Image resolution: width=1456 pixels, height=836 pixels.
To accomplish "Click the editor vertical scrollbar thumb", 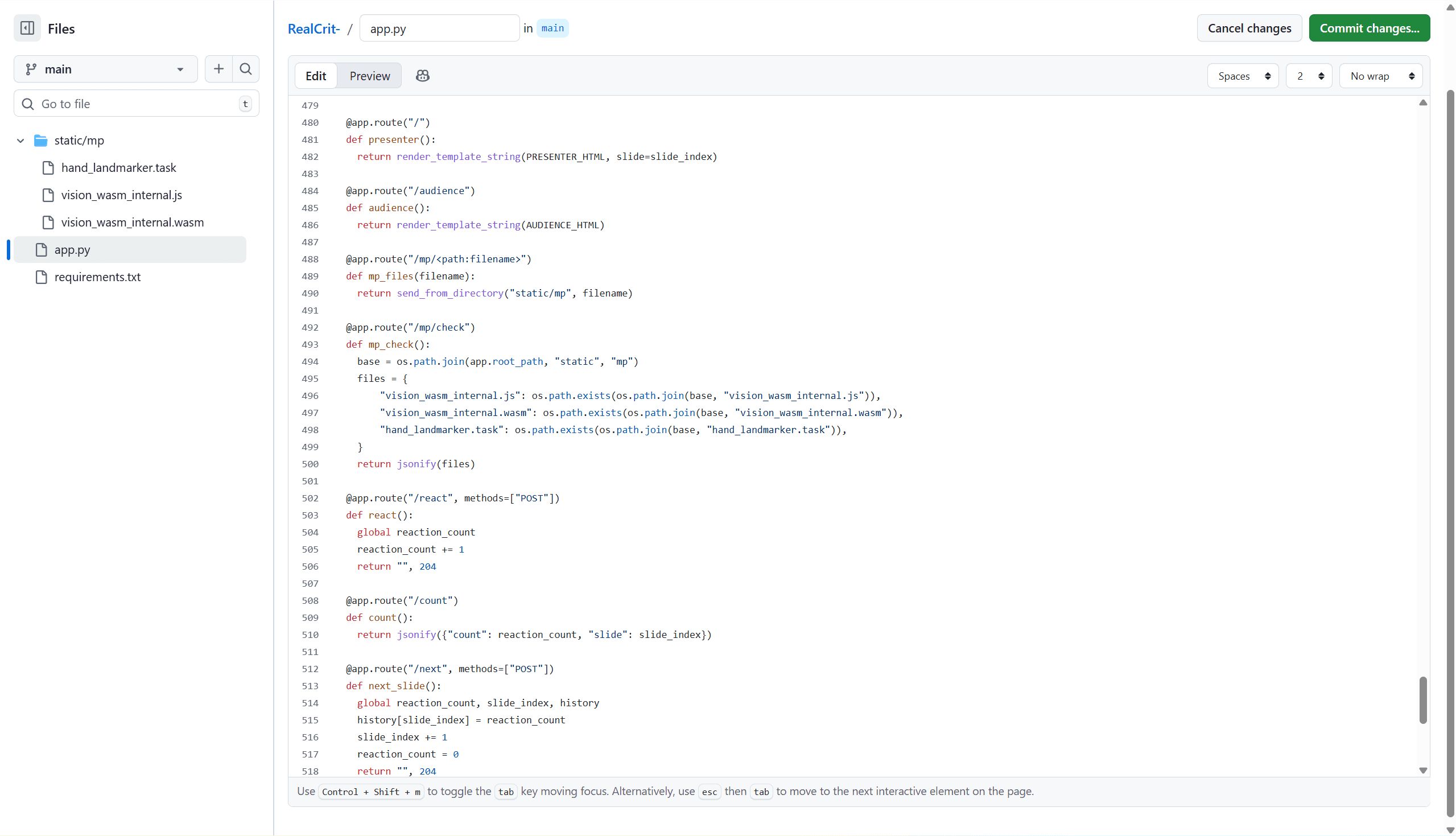I will pyautogui.click(x=1422, y=701).
